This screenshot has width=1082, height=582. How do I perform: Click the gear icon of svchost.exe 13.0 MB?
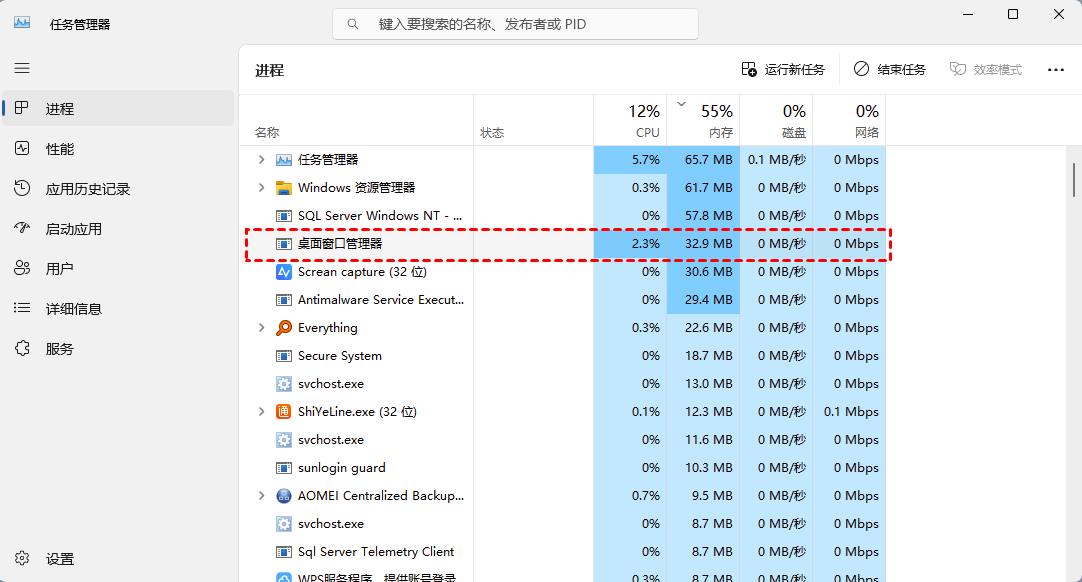click(x=284, y=384)
